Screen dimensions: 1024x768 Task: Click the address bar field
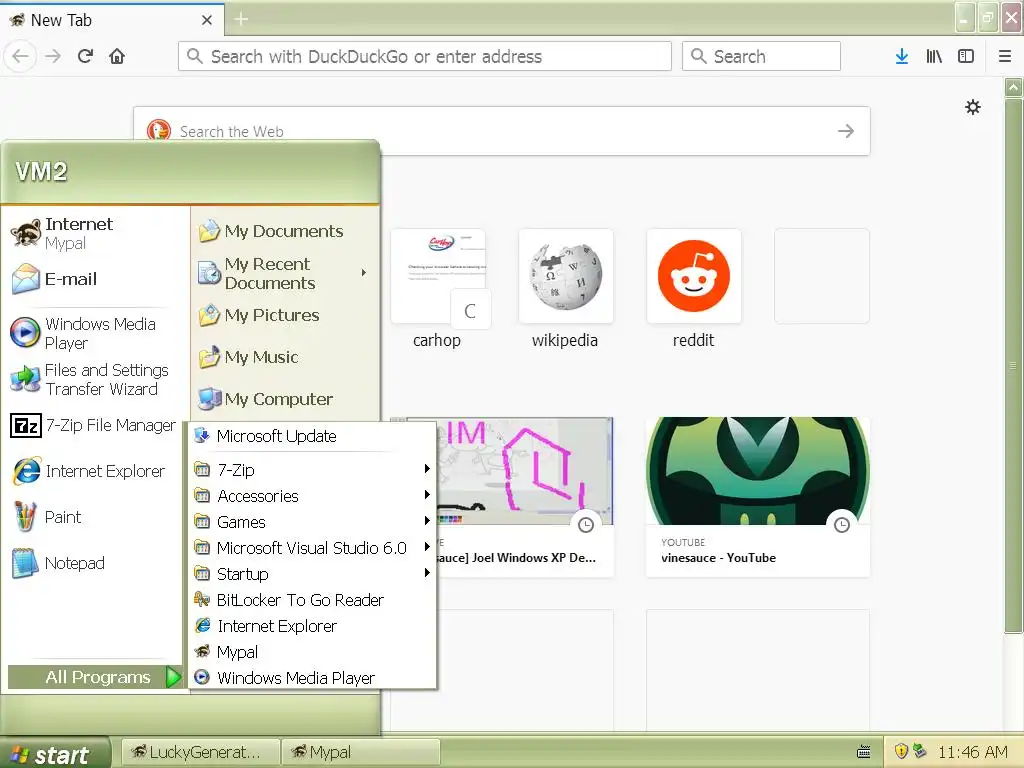(x=424, y=56)
